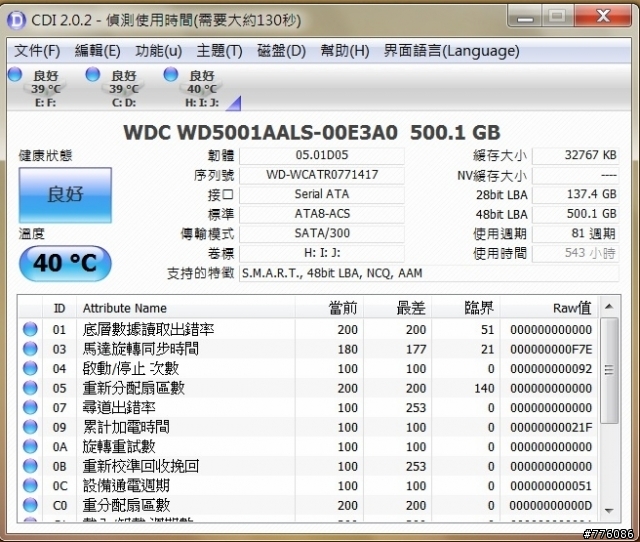This screenshot has width=640, height=542.
Task: Click the attribute list scroll down arrow
Action: (609, 511)
